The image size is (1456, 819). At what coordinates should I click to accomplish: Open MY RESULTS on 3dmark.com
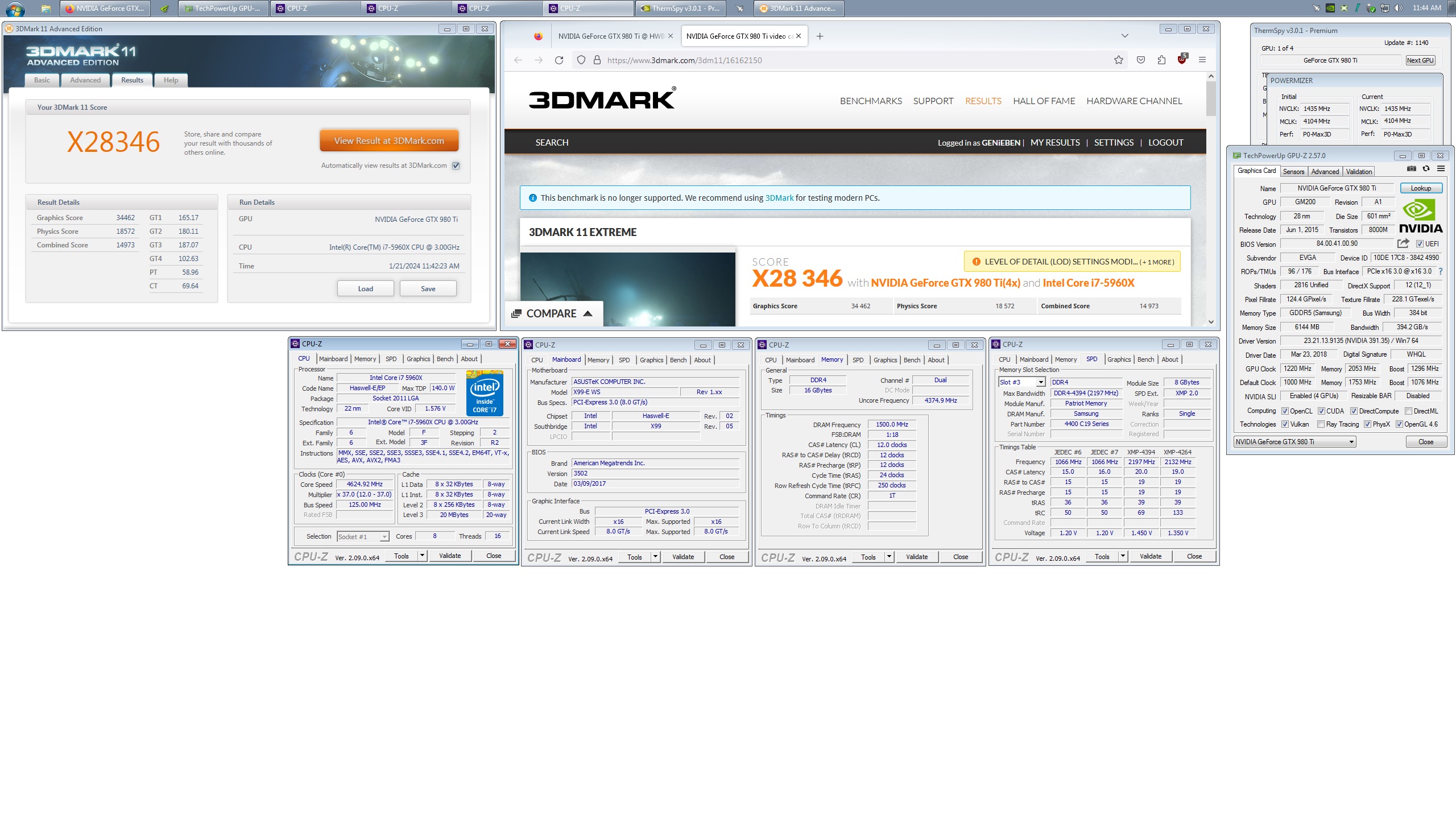pyautogui.click(x=1055, y=143)
